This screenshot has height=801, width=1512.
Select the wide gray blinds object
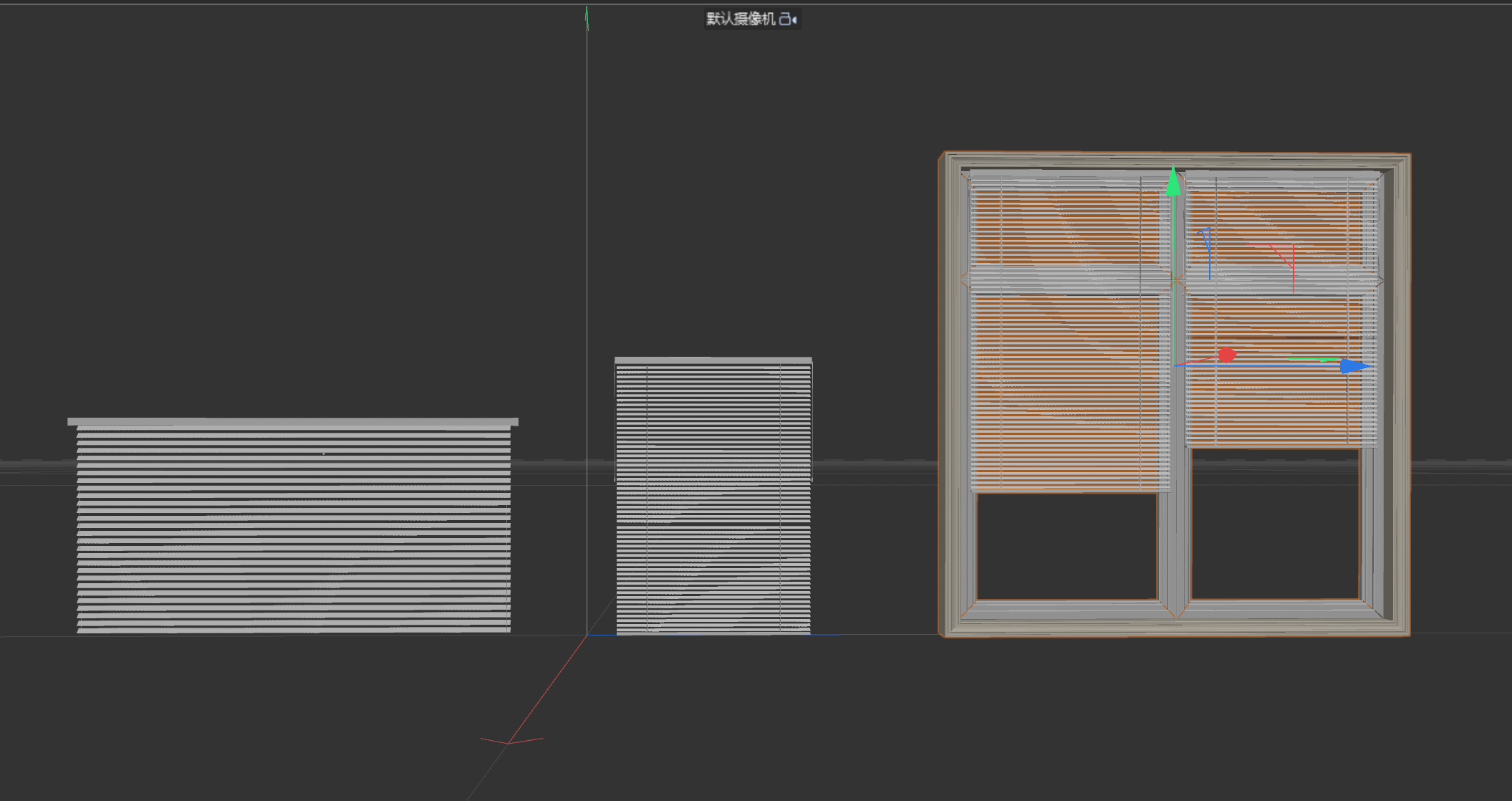(293, 527)
